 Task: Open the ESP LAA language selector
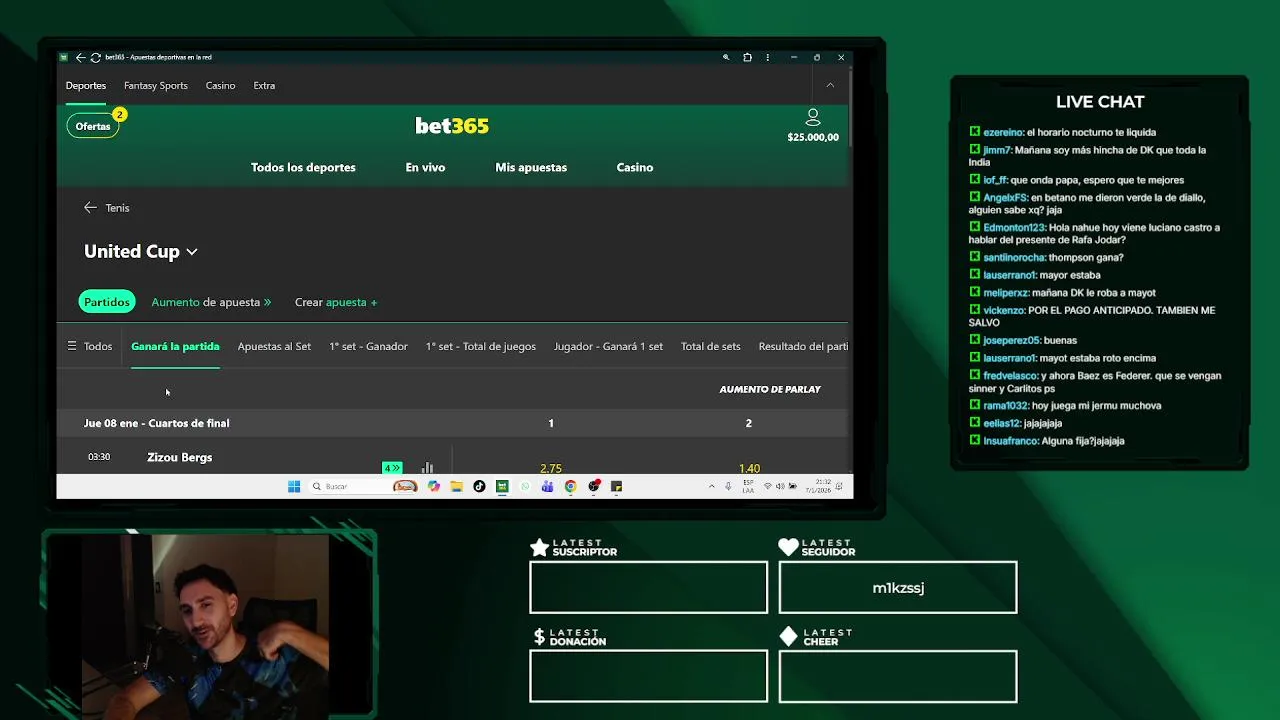point(748,486)
